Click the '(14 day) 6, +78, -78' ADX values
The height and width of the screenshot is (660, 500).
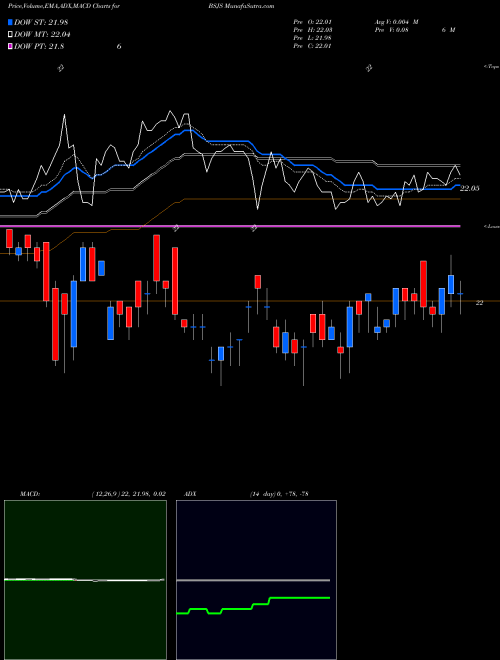pyautogui.click(x=279, y=494)
